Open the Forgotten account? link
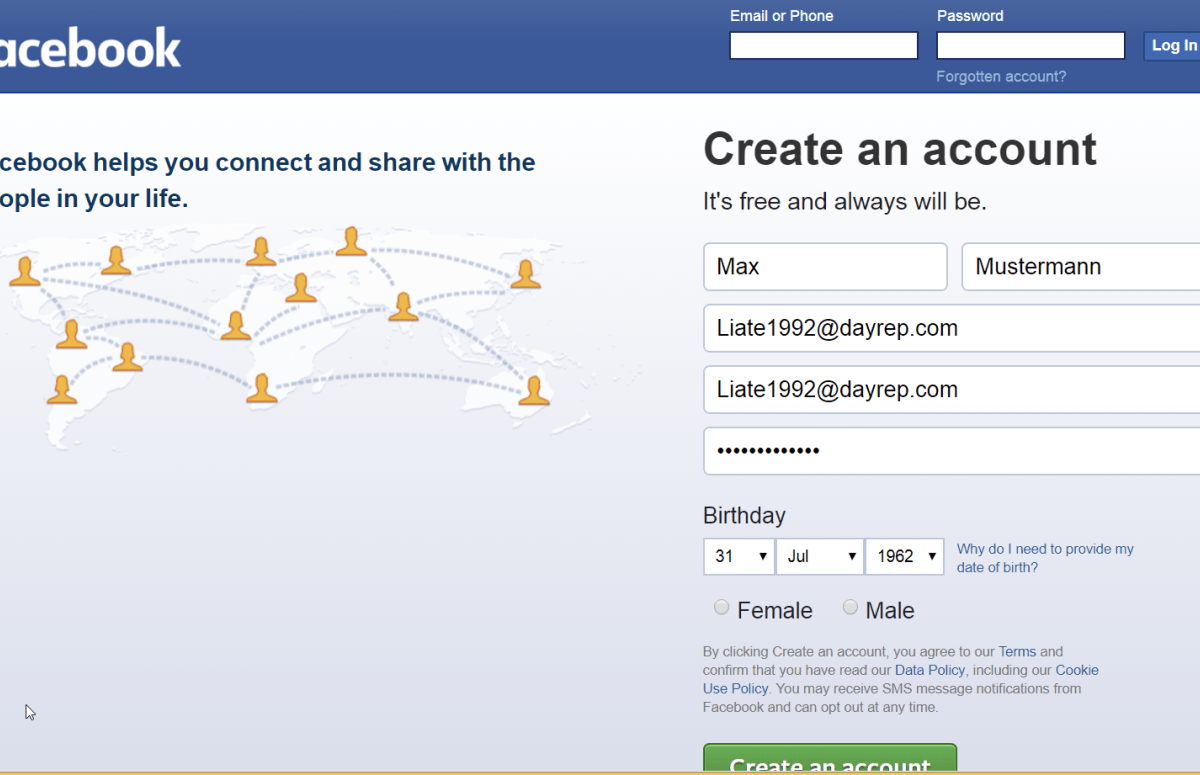1200x775 pixels. [x=1001, y=76]
